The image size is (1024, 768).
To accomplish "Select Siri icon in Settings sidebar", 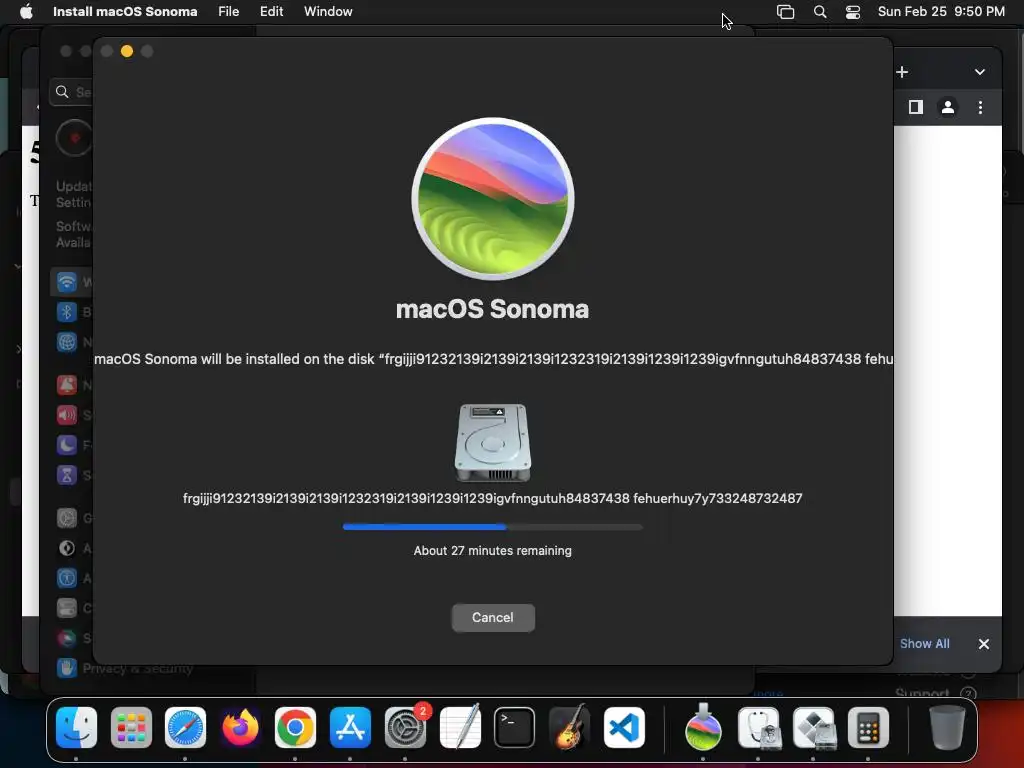I will point(67,638).
